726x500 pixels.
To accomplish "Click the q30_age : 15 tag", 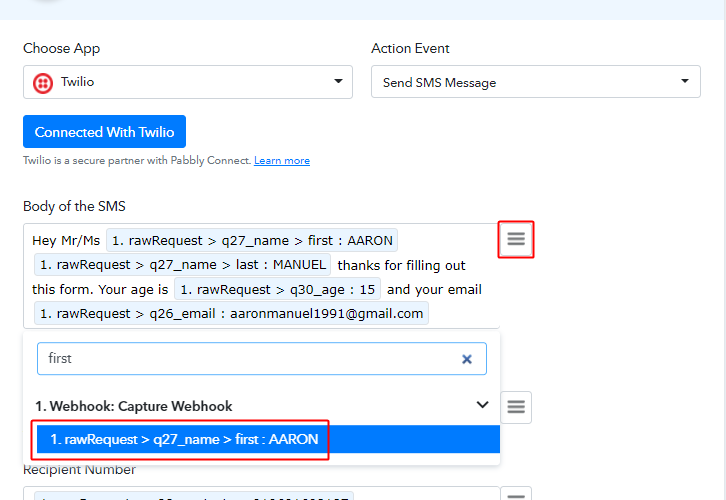I will (277, 289).
